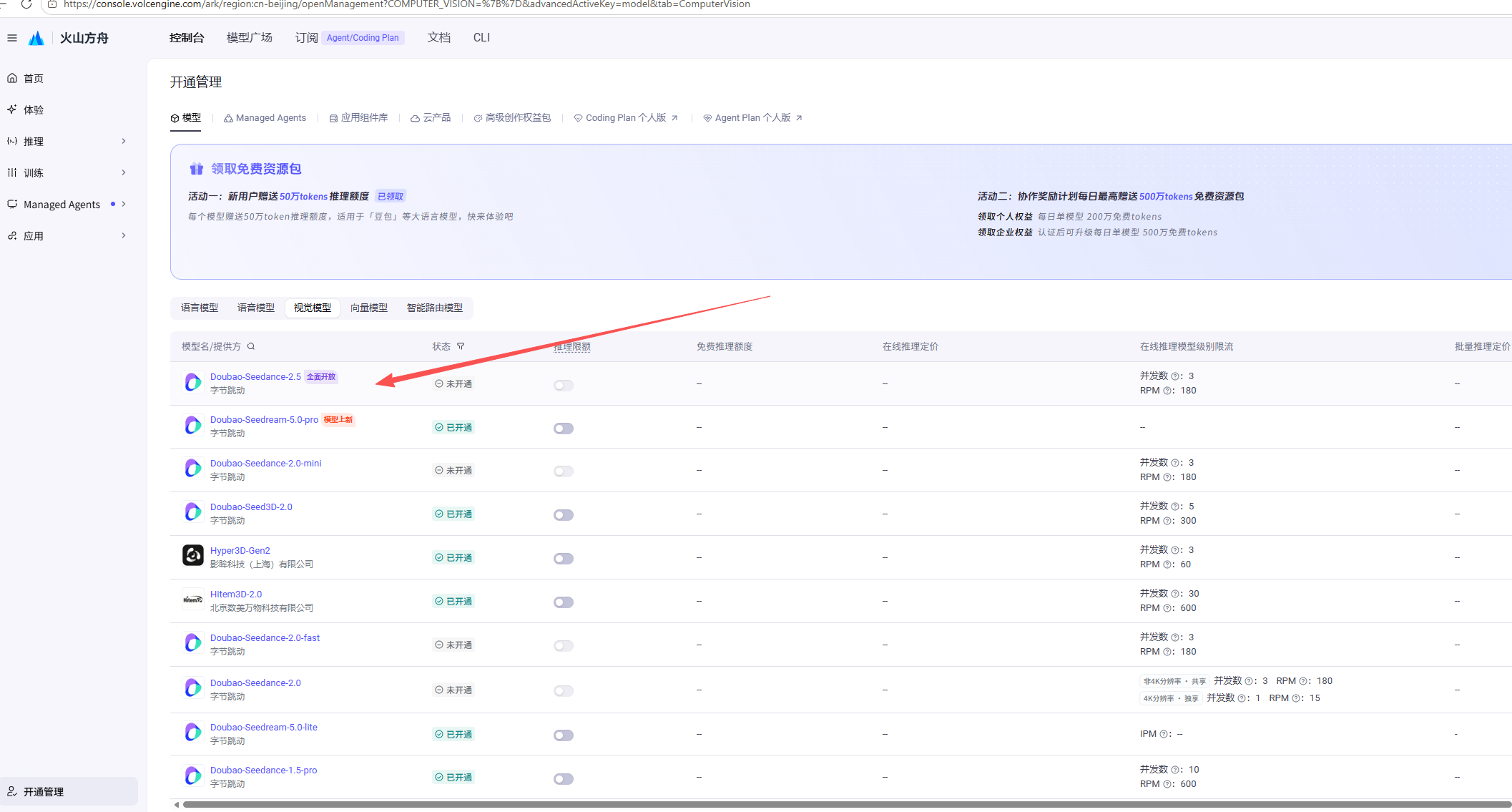Open the 云产品 tab

click(x=431, y=118)
